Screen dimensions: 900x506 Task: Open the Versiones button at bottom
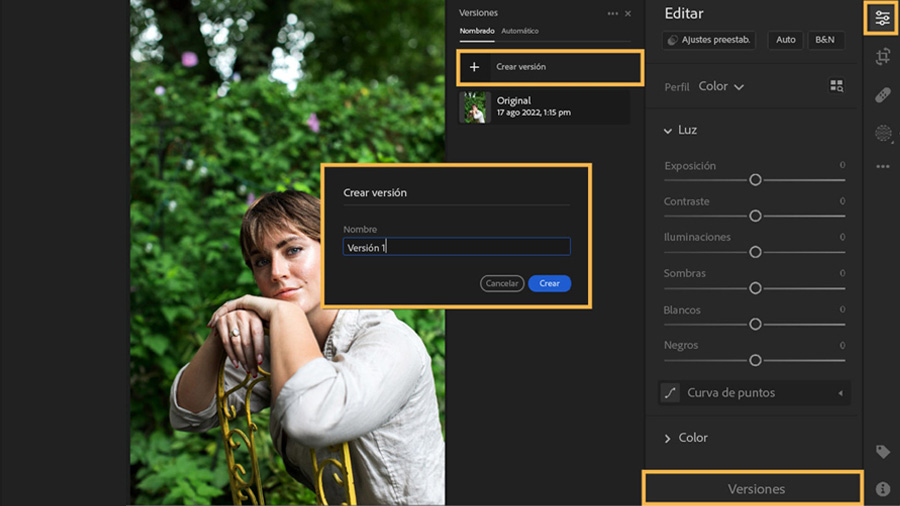(x=753, y=489)
